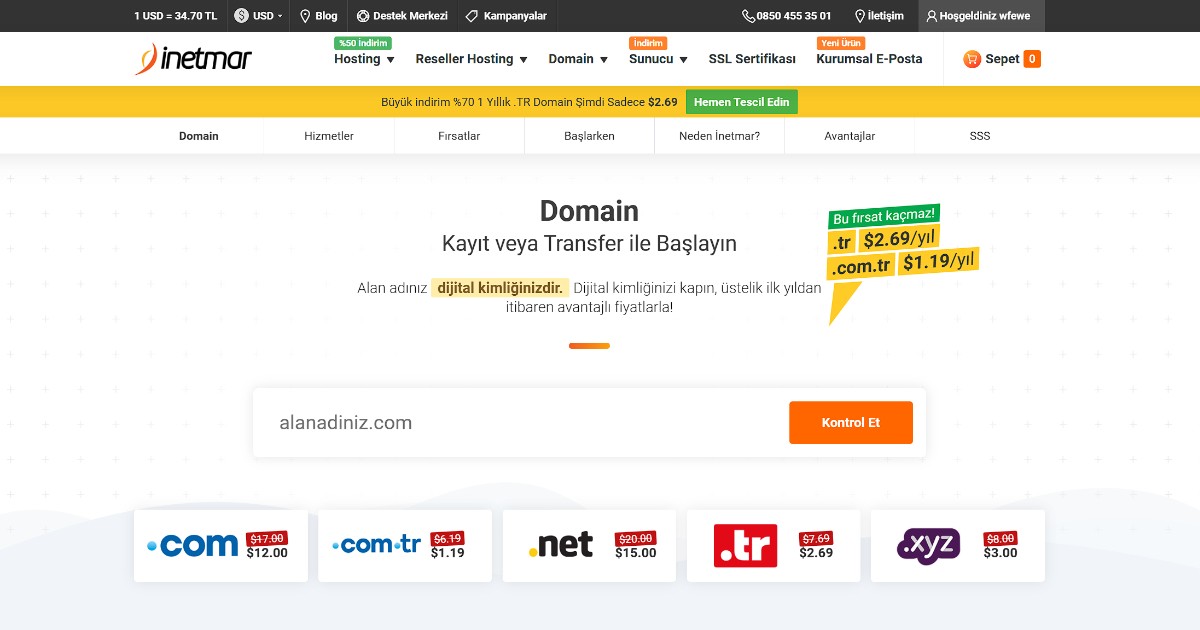Select the SSS tab
This screenshot has width=1200, height=630.
pos(980,136)
